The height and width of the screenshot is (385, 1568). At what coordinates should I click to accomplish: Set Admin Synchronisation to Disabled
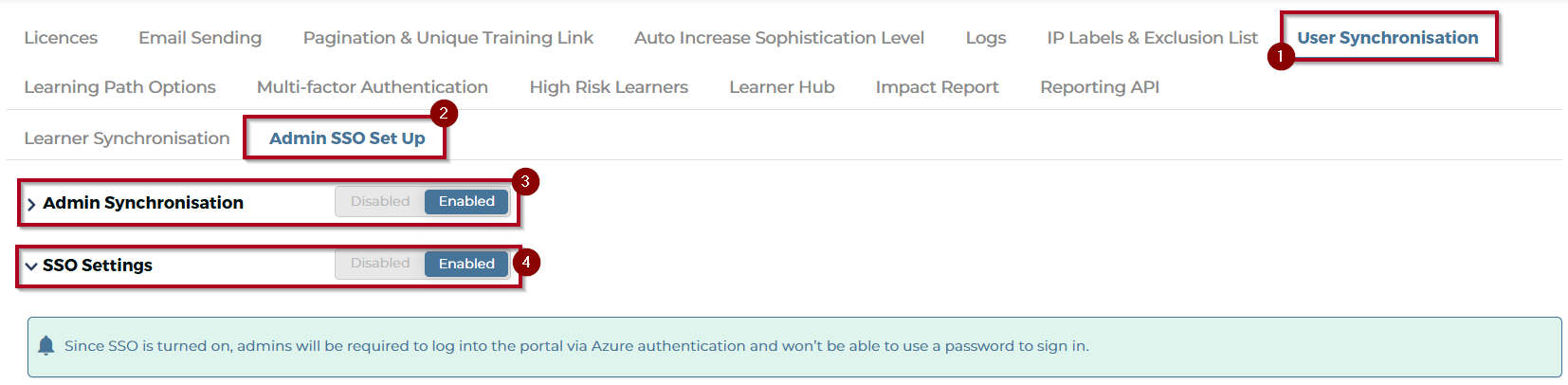pos(380,201)
